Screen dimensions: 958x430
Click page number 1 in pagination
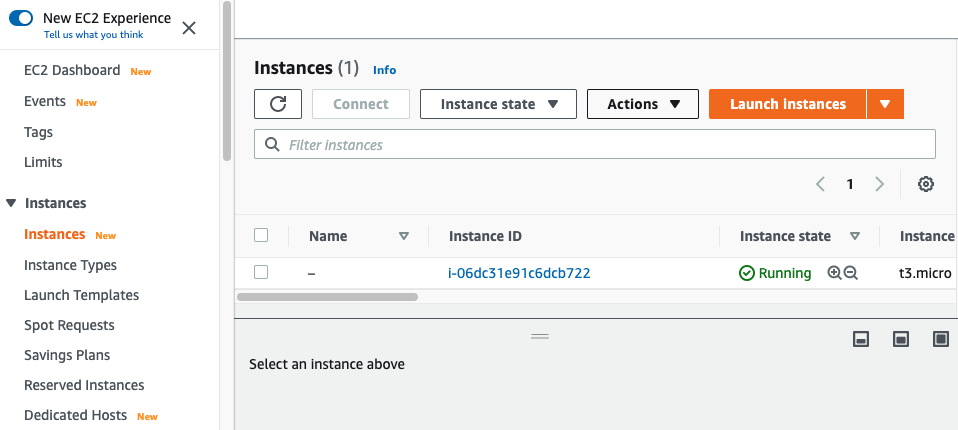point(850,184)
